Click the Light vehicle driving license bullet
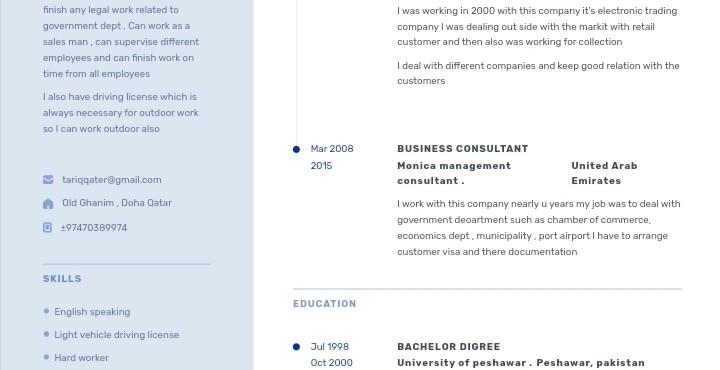The width and height of the screenshot is (720, 370). tap(46, 334)
